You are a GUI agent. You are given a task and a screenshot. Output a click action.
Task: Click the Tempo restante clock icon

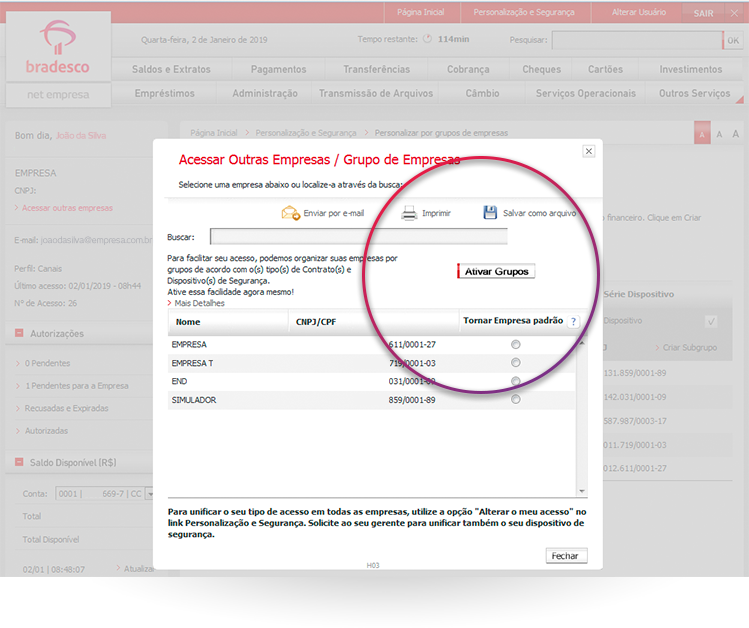tap(428, 39)
